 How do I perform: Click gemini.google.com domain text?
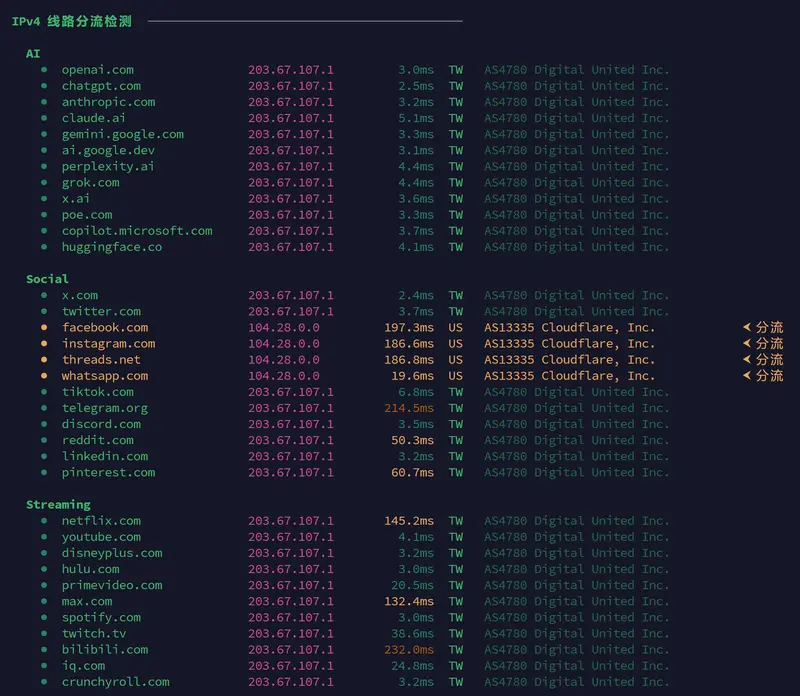pyautogui.click(x=122, y=134)
